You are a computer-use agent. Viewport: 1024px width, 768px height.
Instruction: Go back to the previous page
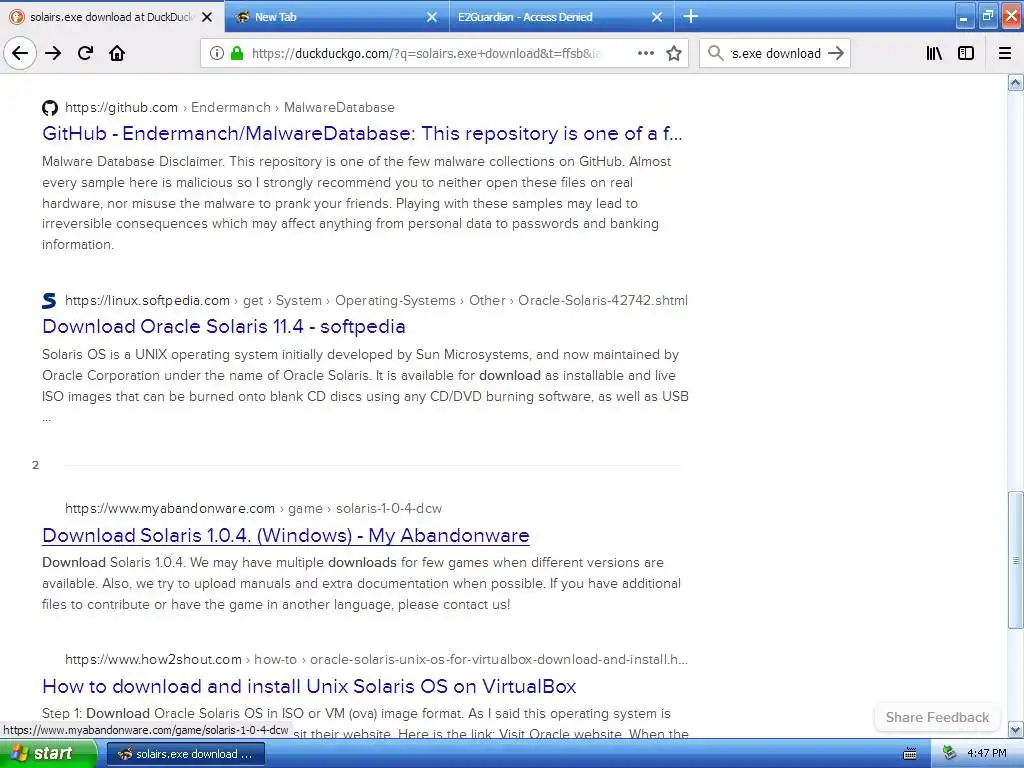[x=20, y=53]
